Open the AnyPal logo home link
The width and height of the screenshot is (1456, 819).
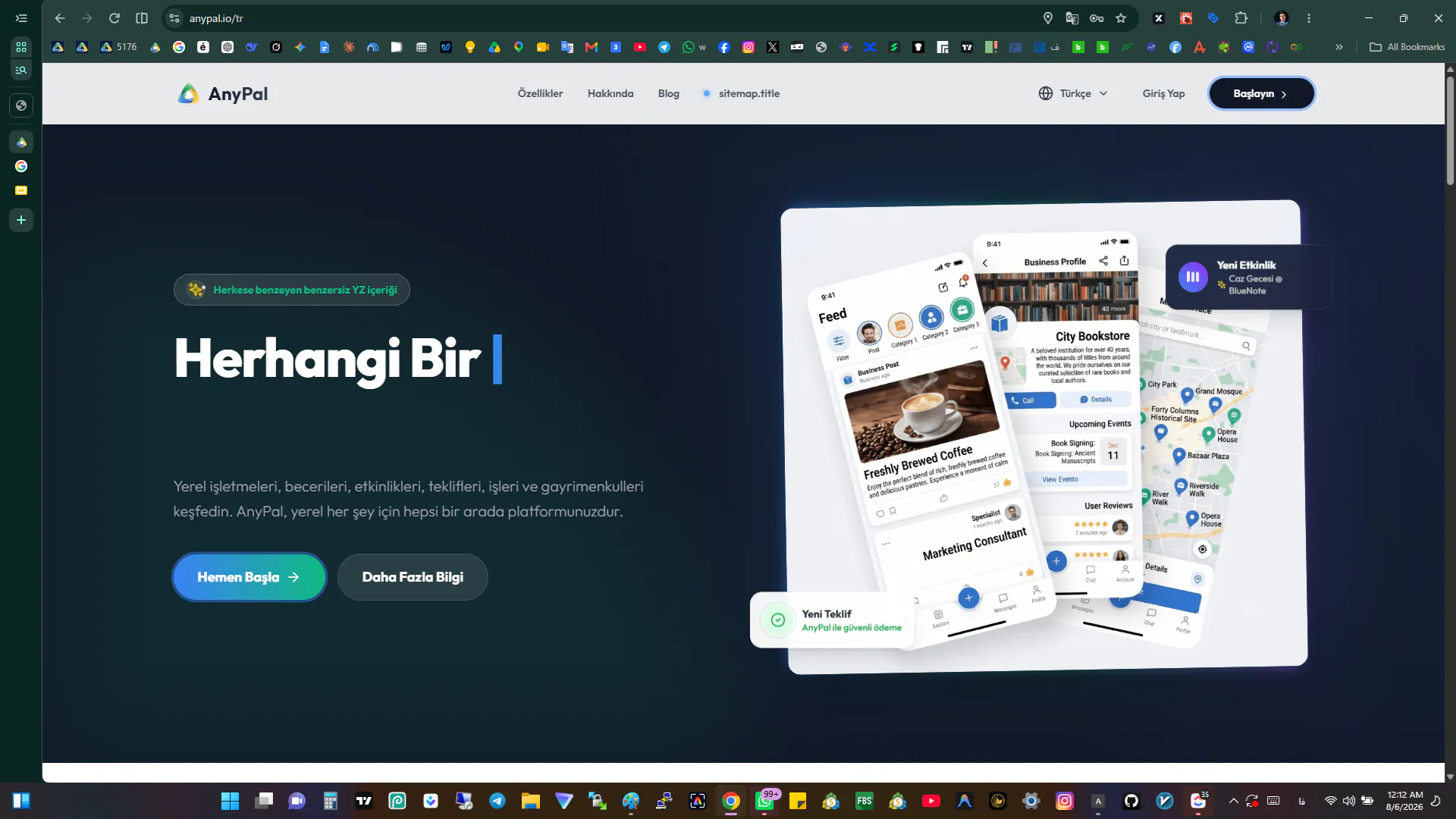(x=222, y=93)
